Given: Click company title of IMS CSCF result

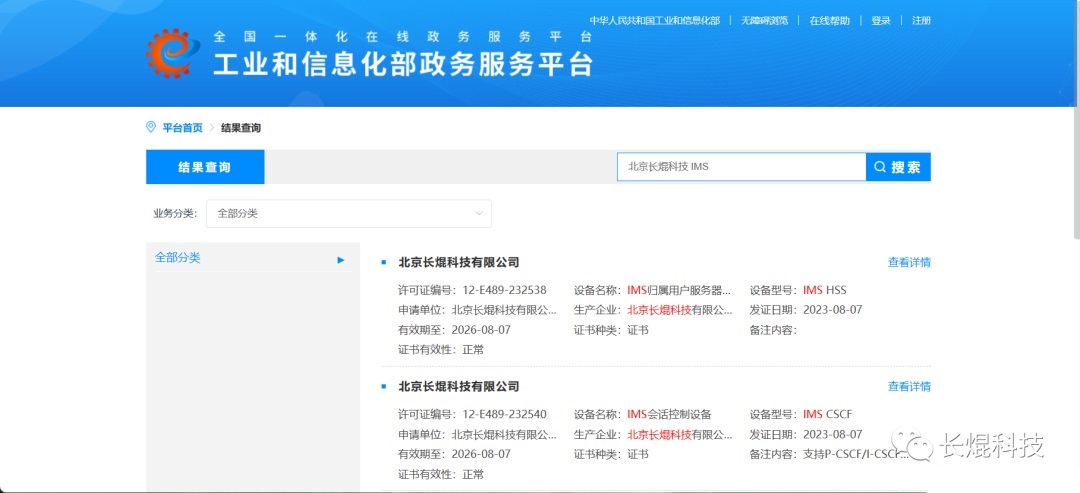Looking at the screenshot, I should point(459,386).
